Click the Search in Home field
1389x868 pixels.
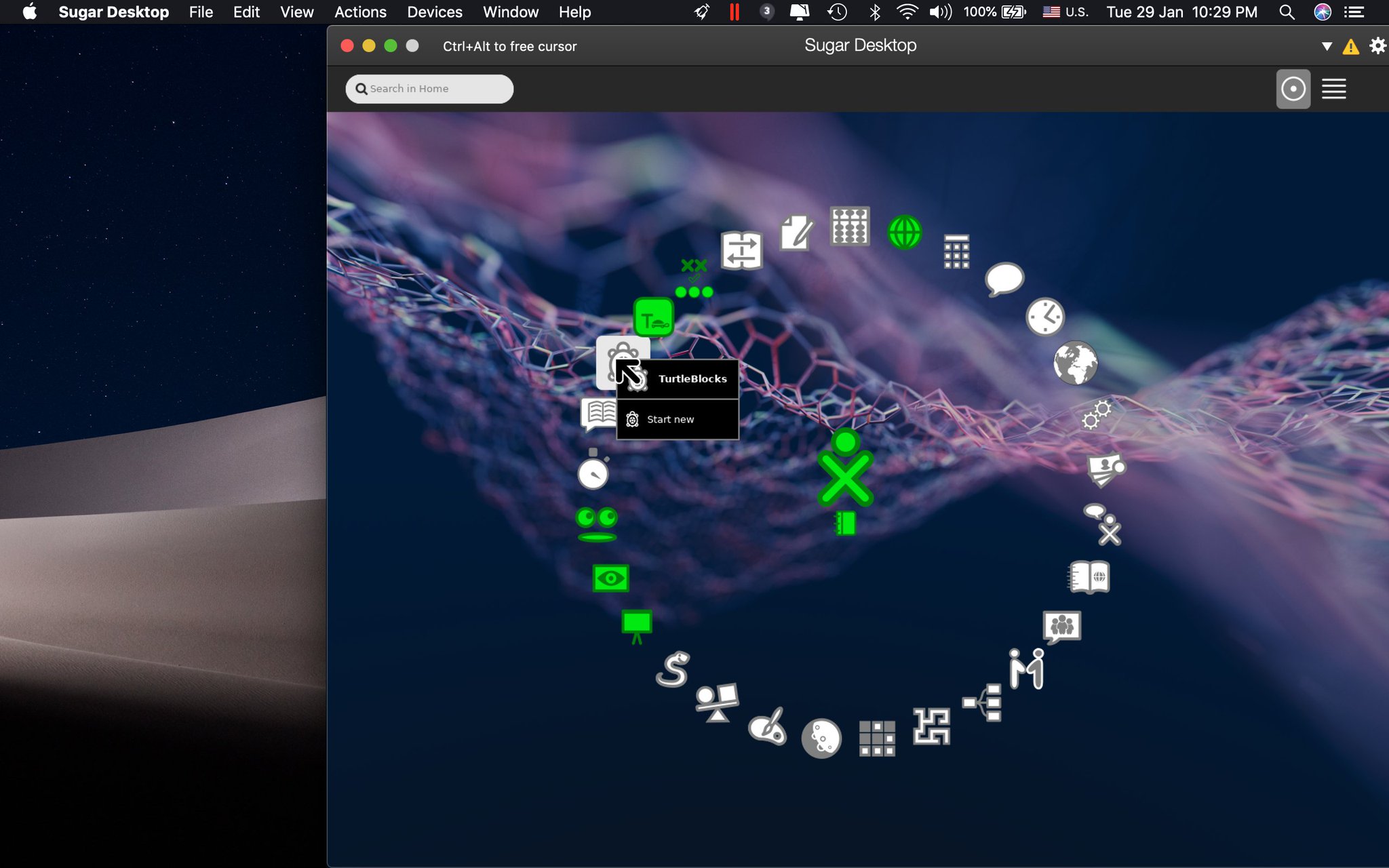coord(429,89)
